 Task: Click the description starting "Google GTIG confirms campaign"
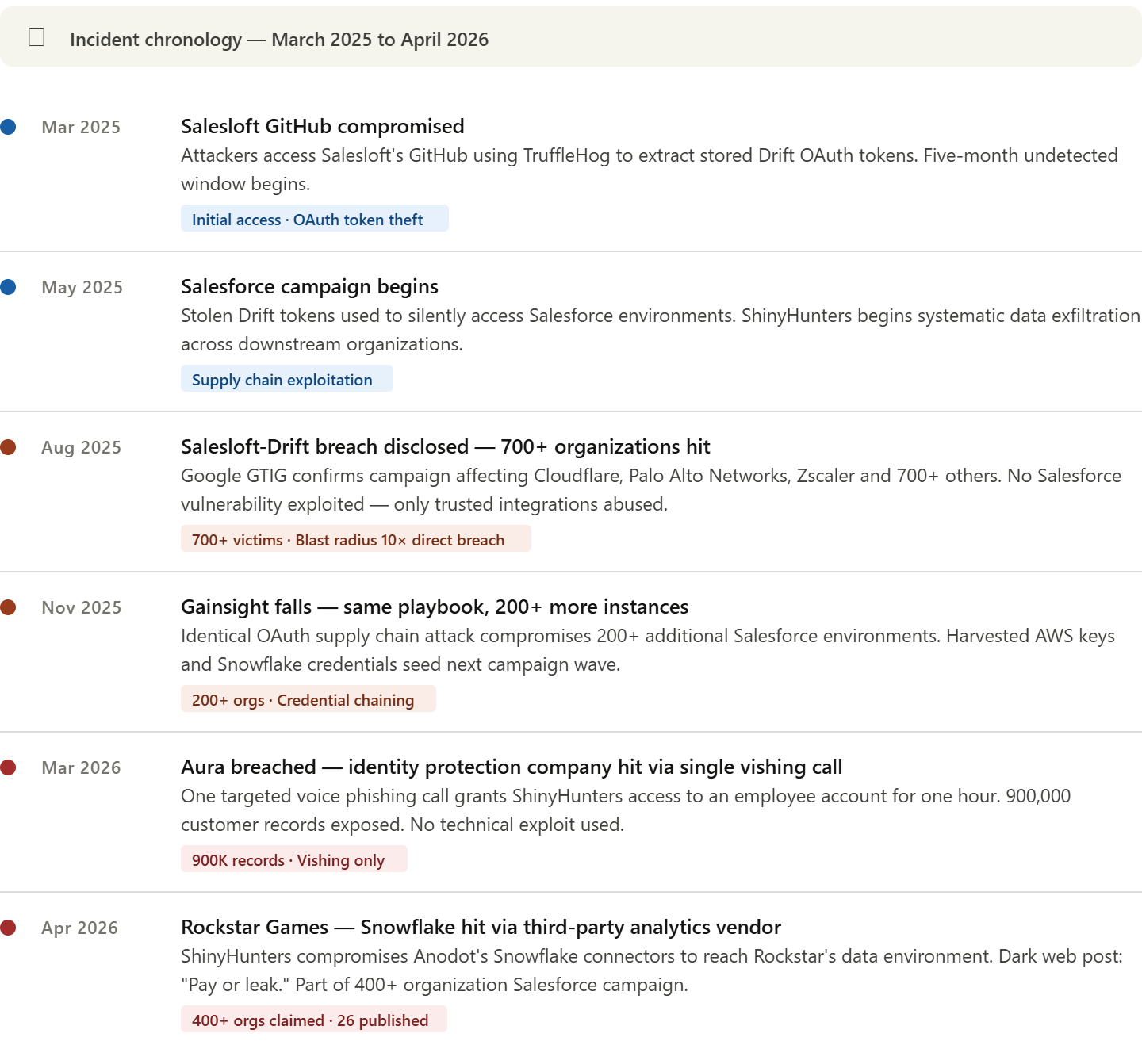tap(651, 490)
